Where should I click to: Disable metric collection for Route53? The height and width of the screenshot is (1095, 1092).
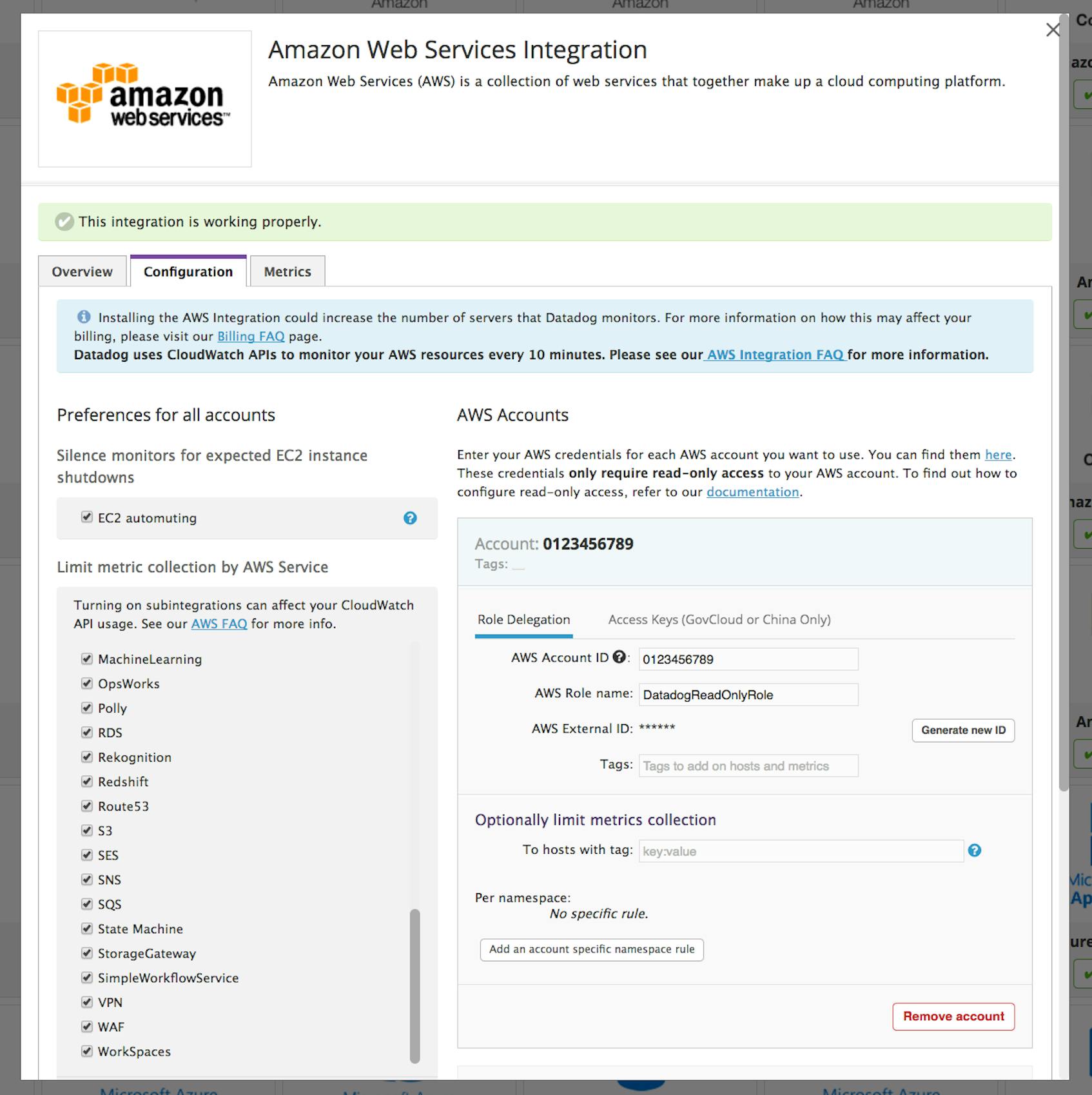(87, 806)
